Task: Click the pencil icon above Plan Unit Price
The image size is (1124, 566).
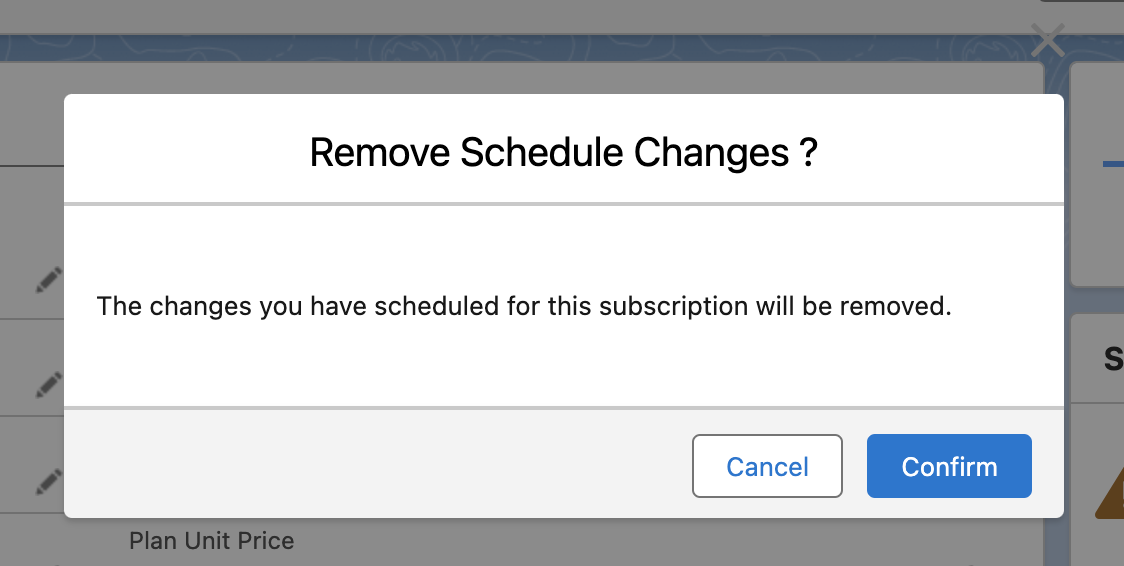Action: tap(48, 482)
